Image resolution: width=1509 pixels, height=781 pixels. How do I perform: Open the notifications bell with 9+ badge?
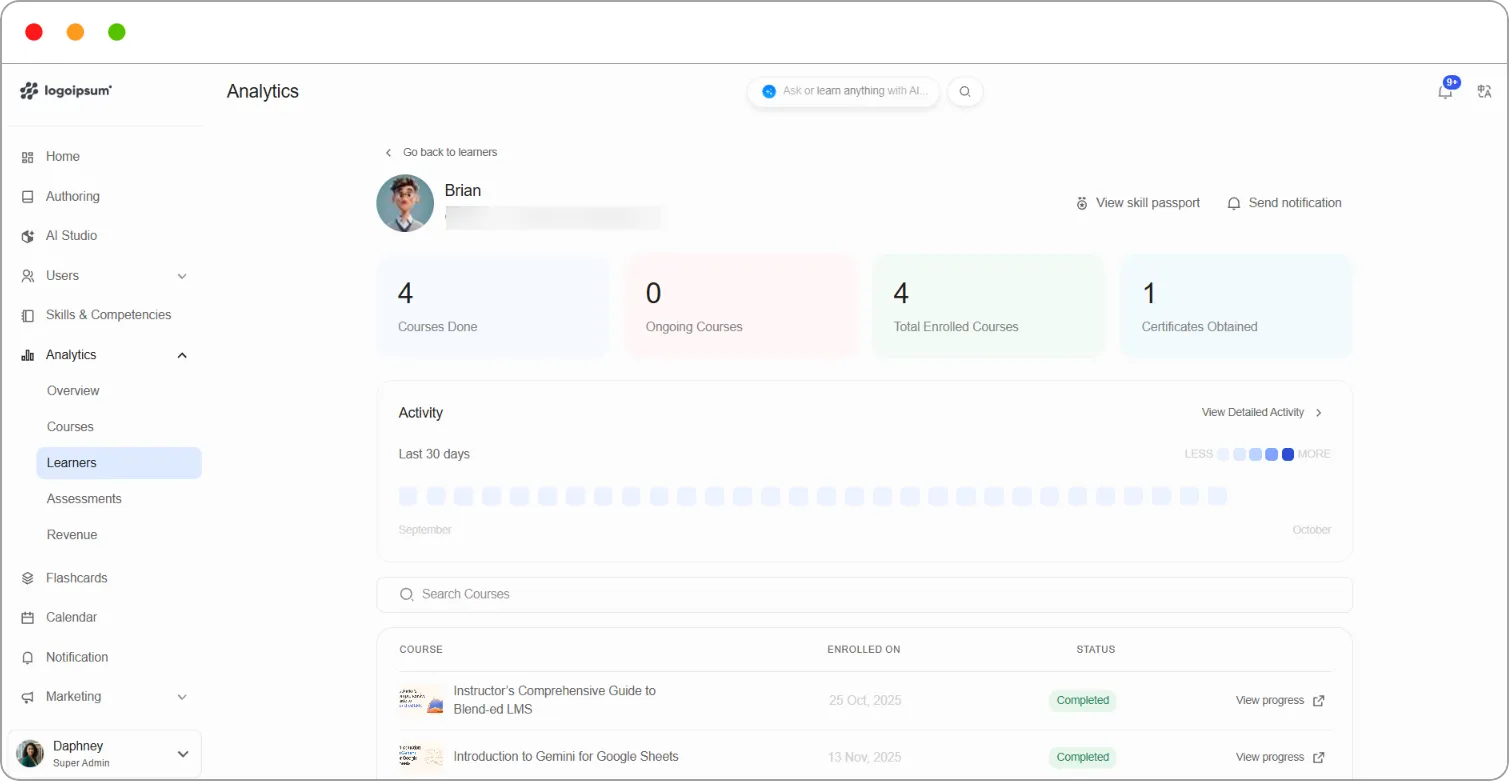1446,91
